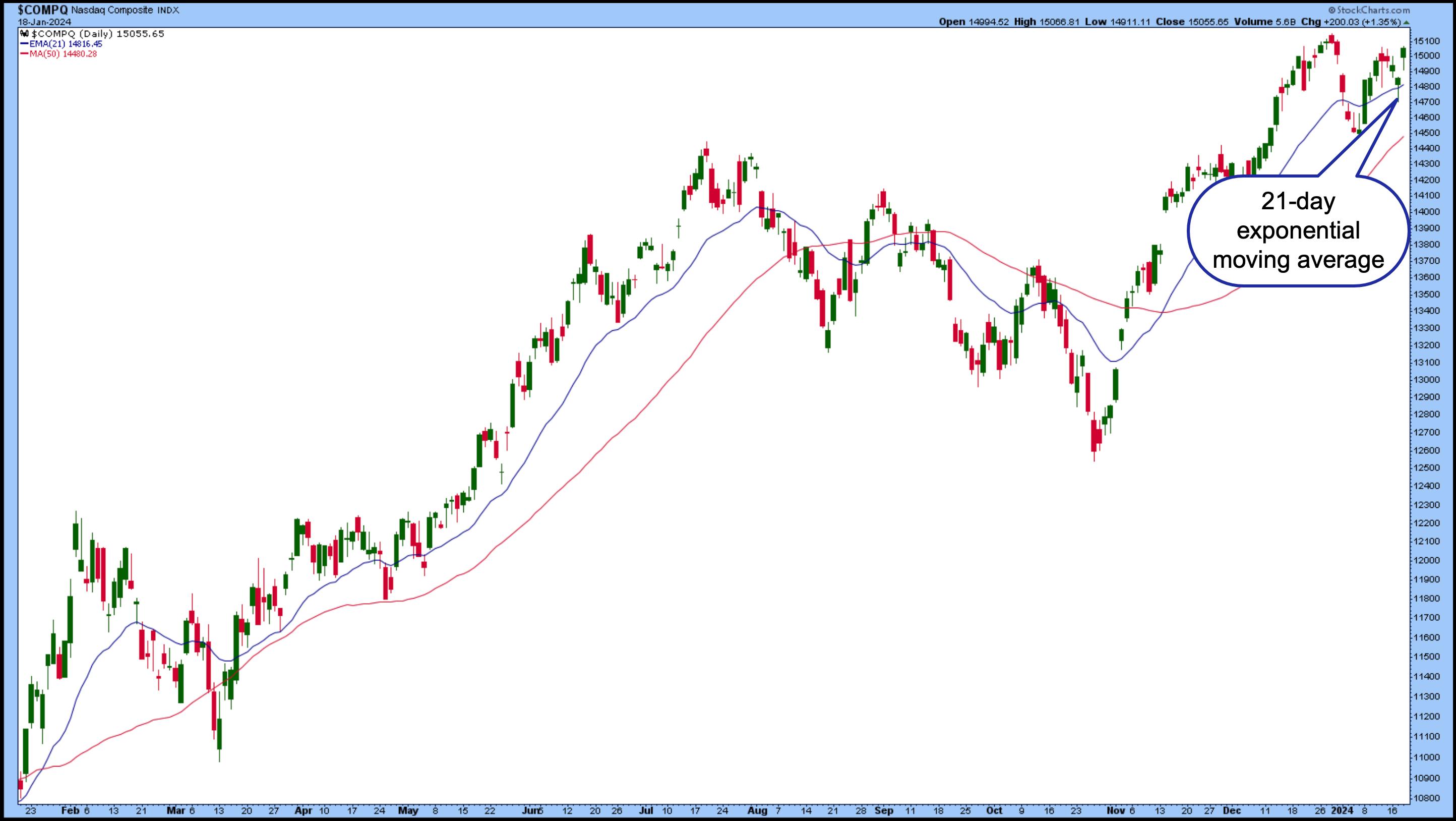Click the blue EMA(21) legend line marker

24,44
